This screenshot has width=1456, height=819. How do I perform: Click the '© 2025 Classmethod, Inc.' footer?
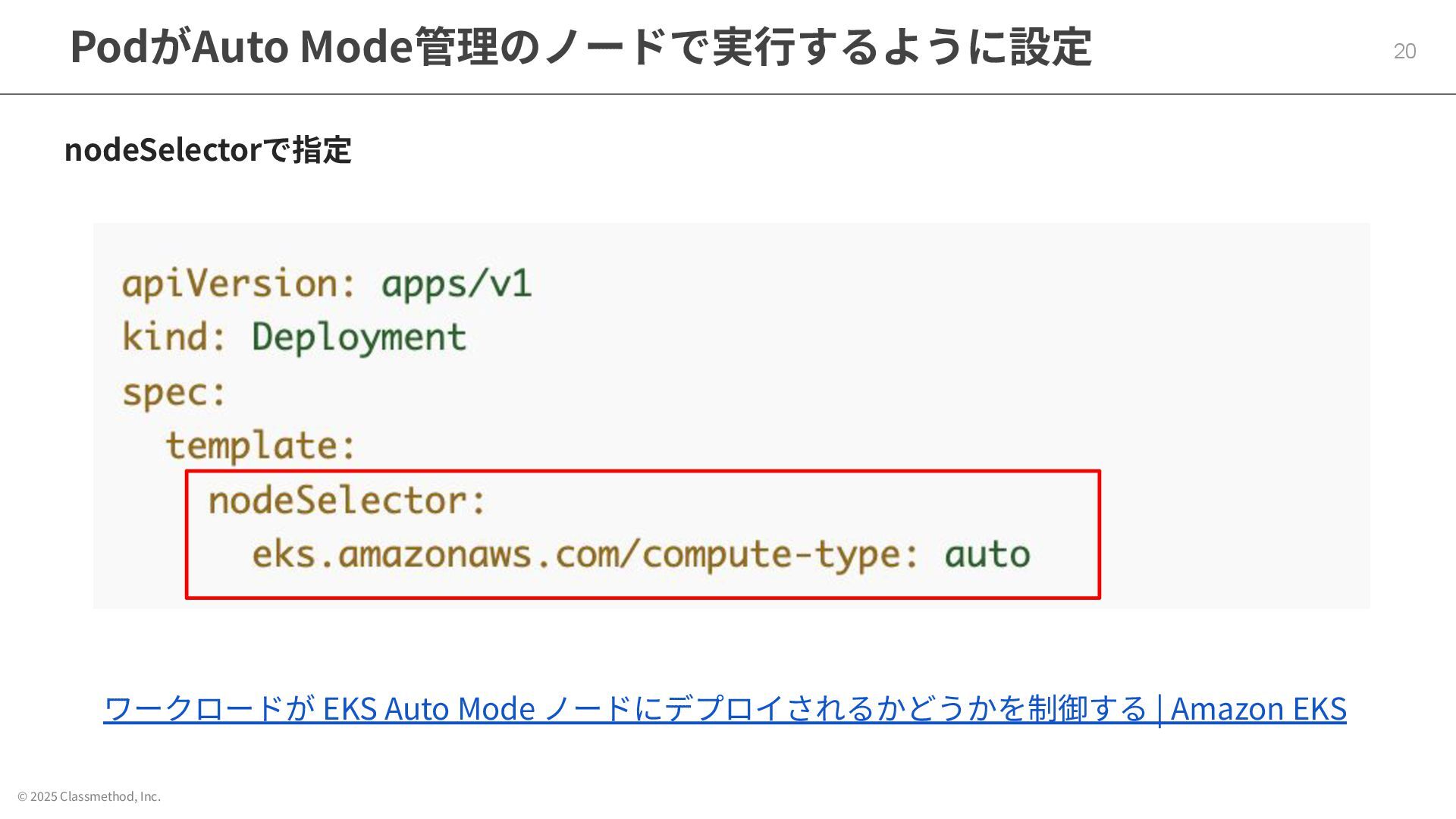click(89, 796)
